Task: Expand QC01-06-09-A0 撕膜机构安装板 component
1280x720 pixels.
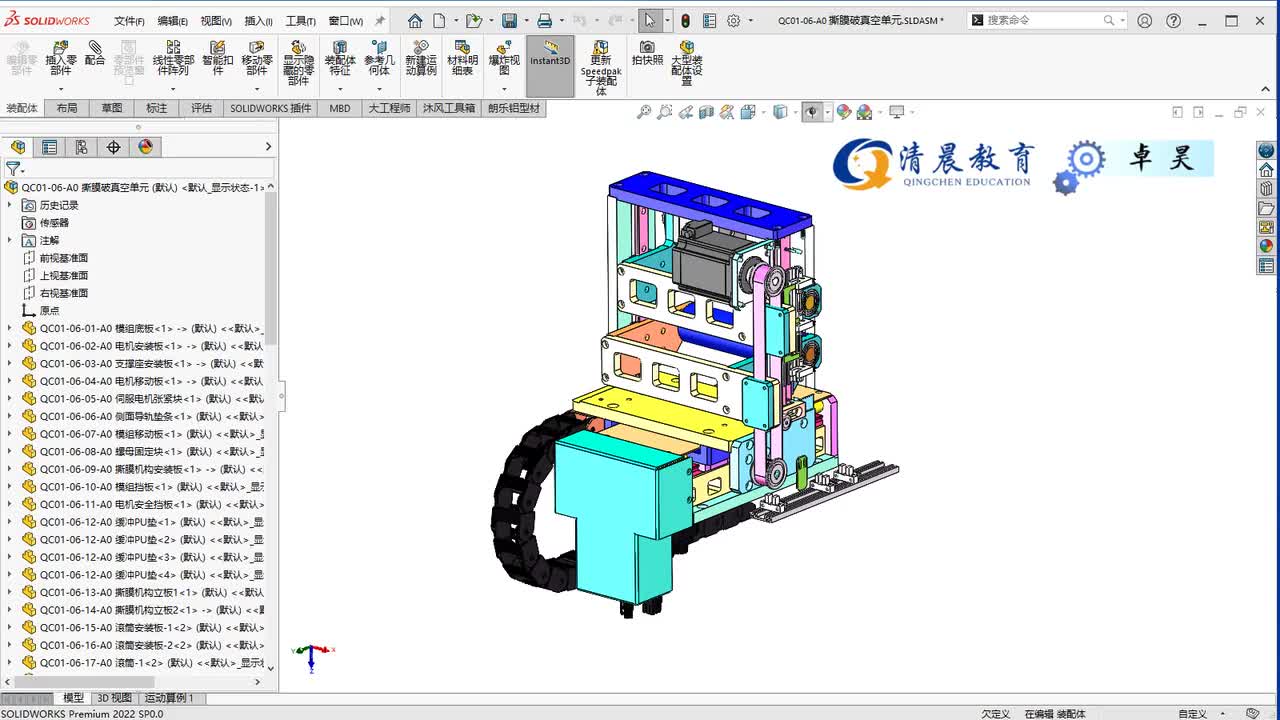Action: 10,469
